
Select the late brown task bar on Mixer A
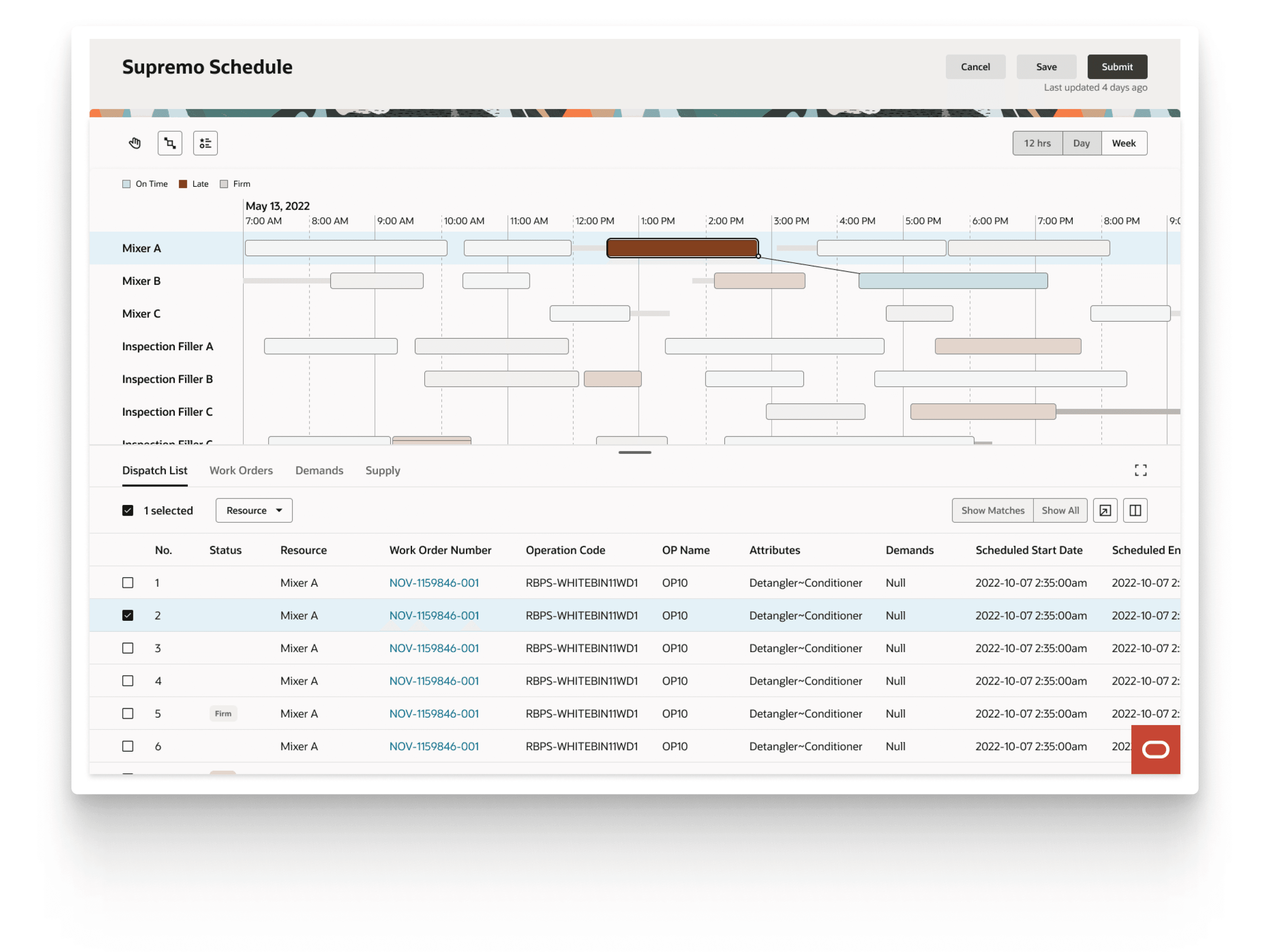point(683,248)
